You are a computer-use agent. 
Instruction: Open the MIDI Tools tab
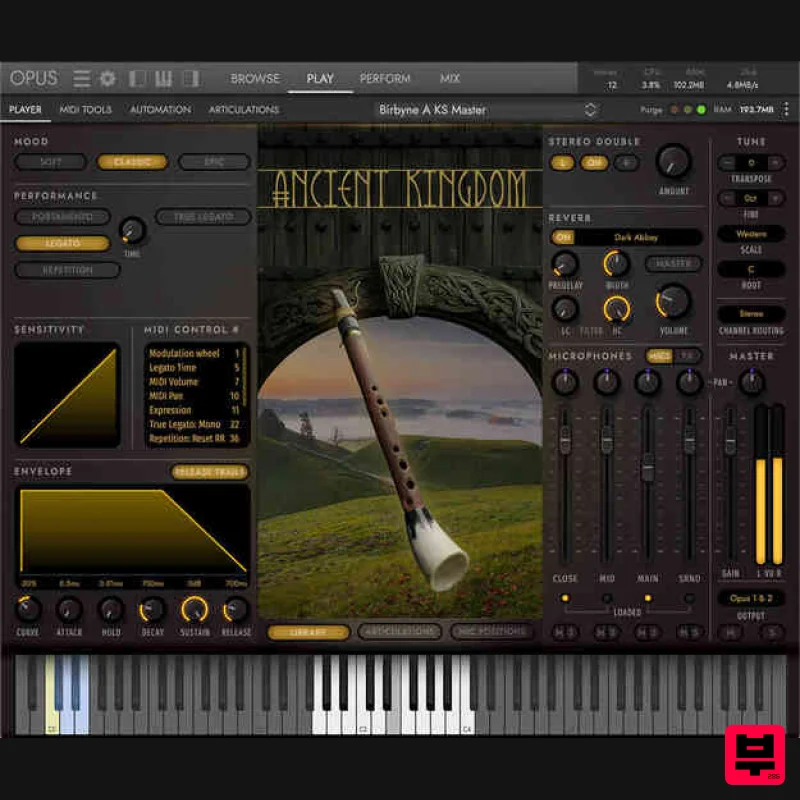(x=86, y=109)
